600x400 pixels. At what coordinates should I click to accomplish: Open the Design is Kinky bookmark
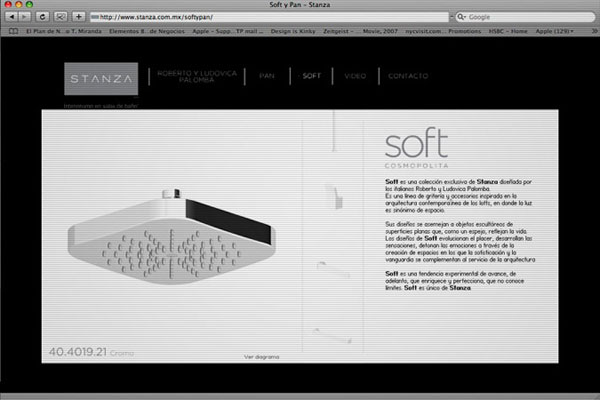[x=293, y=31]
